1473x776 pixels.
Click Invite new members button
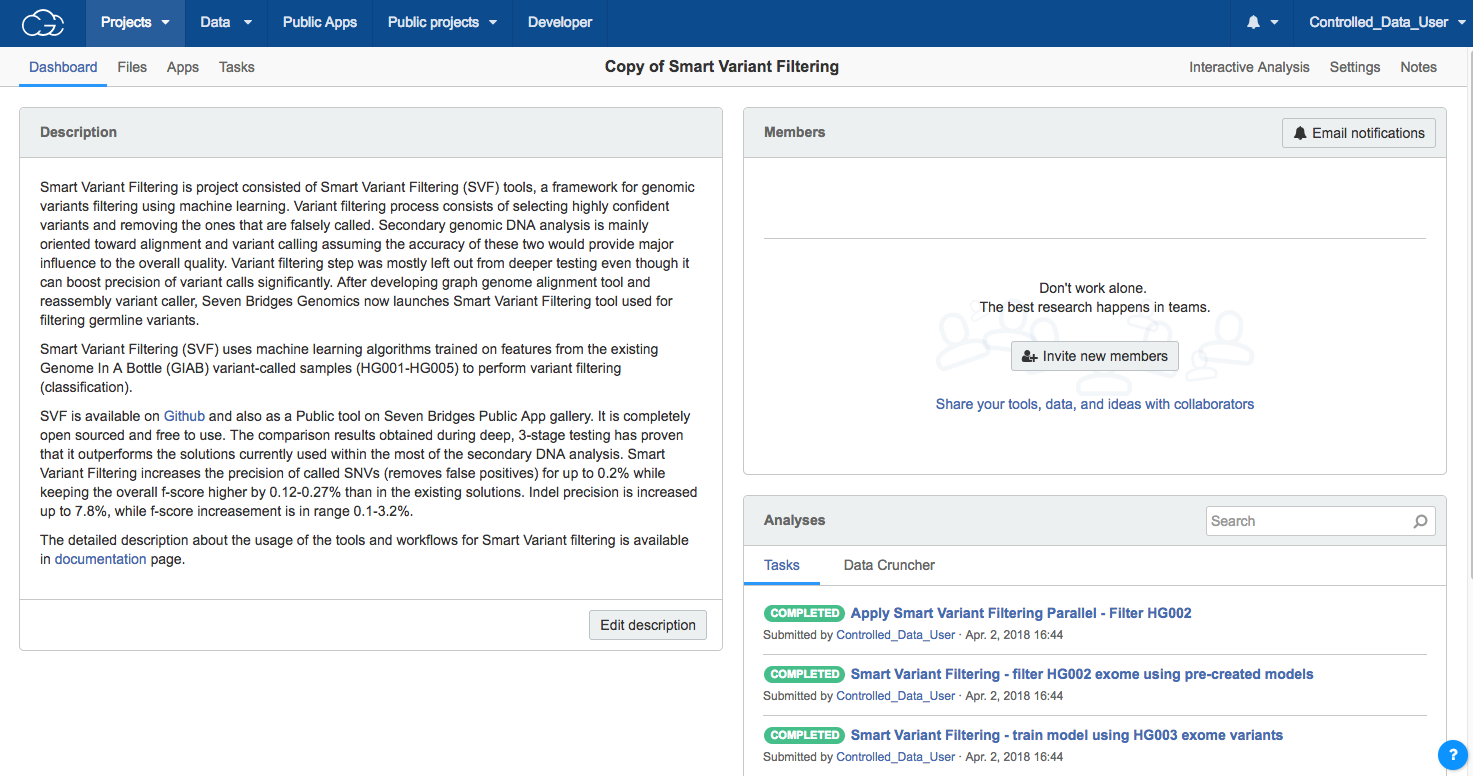1095,356
